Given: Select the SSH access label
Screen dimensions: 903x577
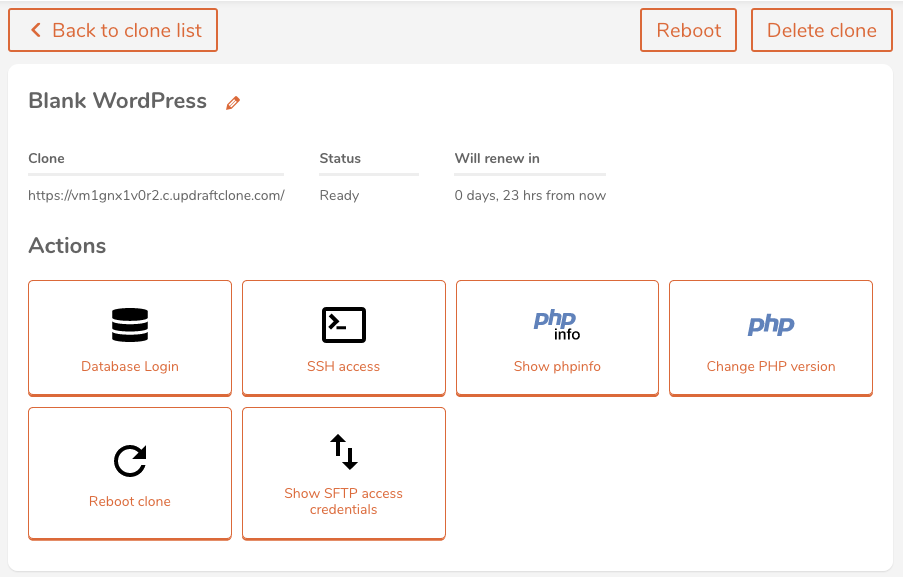Looking at the screenshot, I should 343,366.
